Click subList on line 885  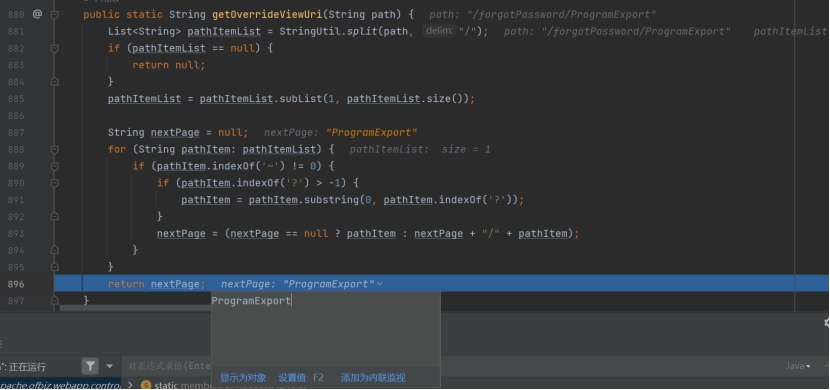click(301, 99)
